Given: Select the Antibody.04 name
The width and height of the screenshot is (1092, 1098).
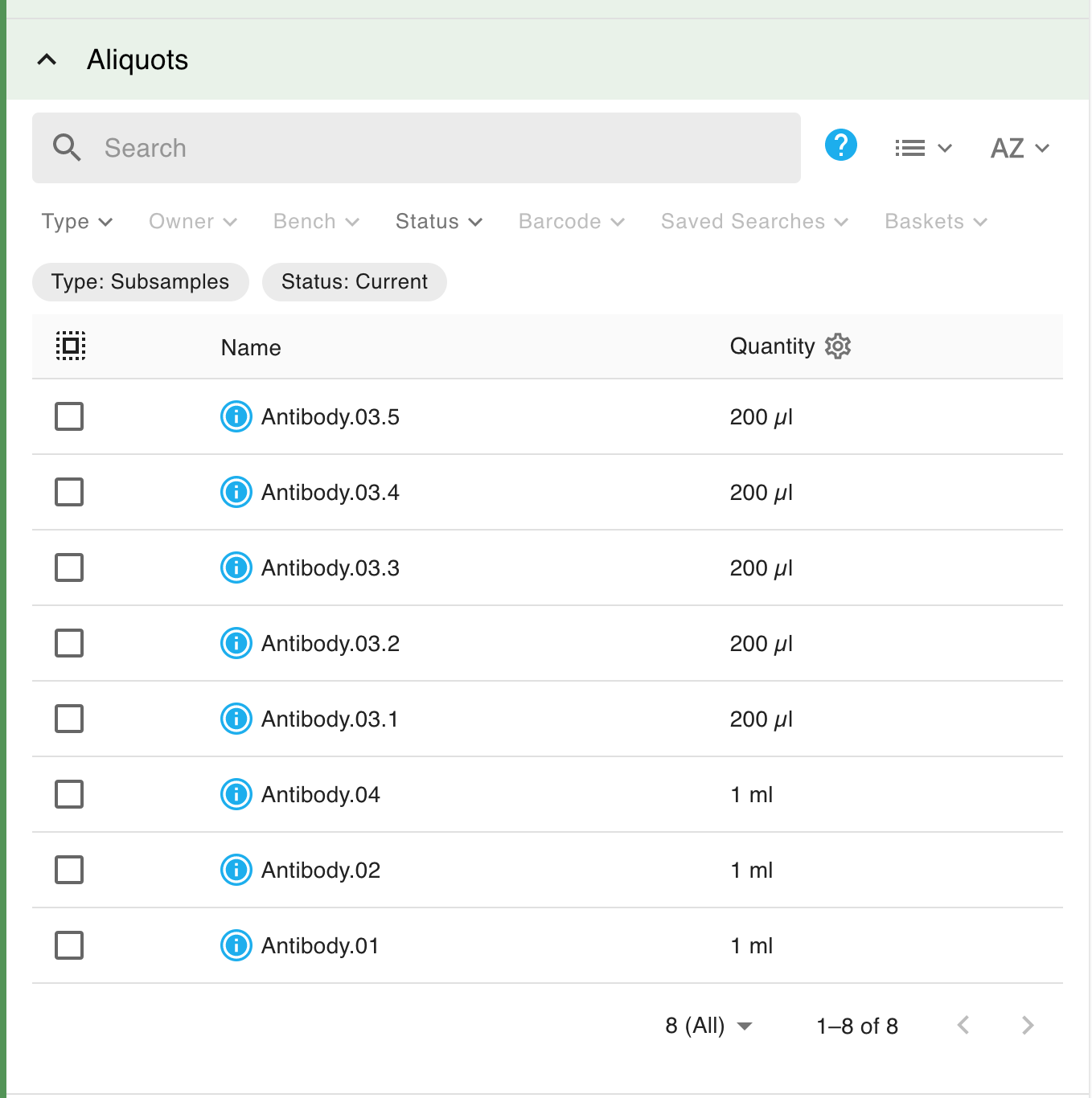Looking at the screenshot, I should tap(321, 795).
